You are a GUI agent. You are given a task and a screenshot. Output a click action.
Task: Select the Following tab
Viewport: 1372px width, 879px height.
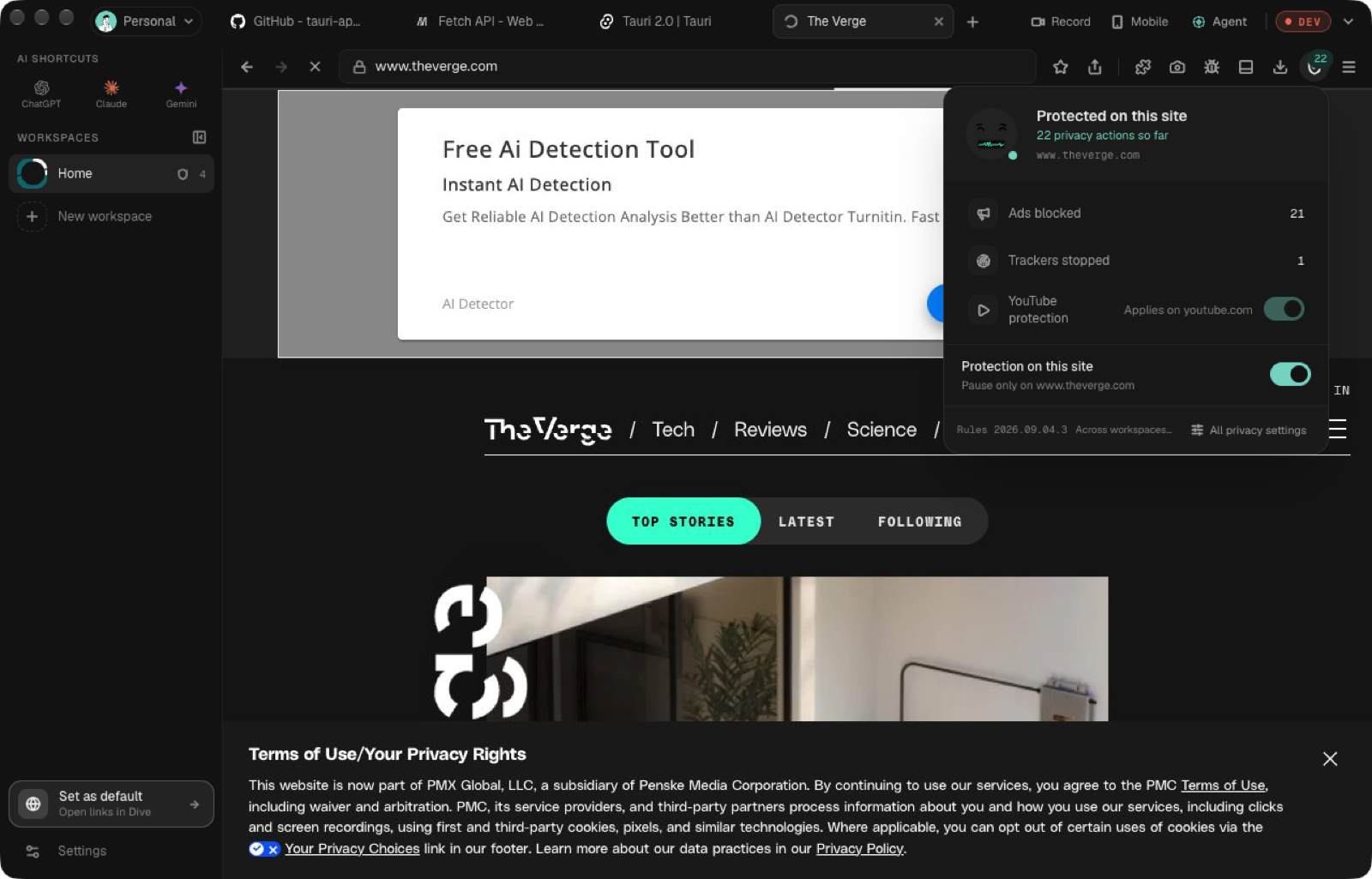(x=919, y=521)
